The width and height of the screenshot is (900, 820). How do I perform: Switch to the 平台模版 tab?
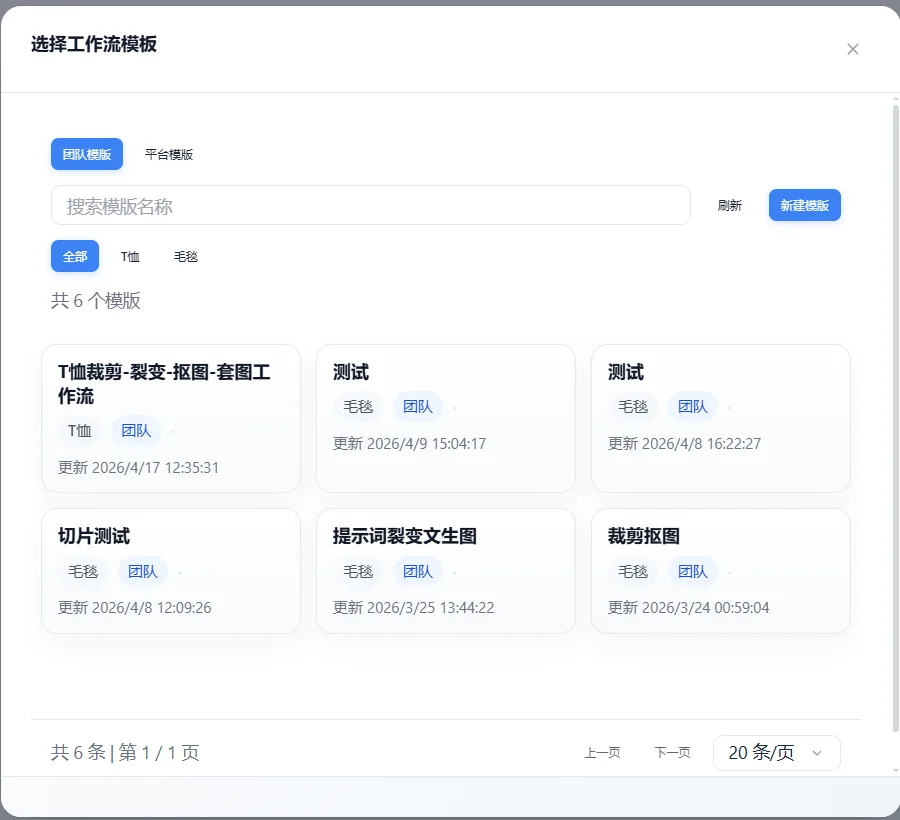point(169,154)
